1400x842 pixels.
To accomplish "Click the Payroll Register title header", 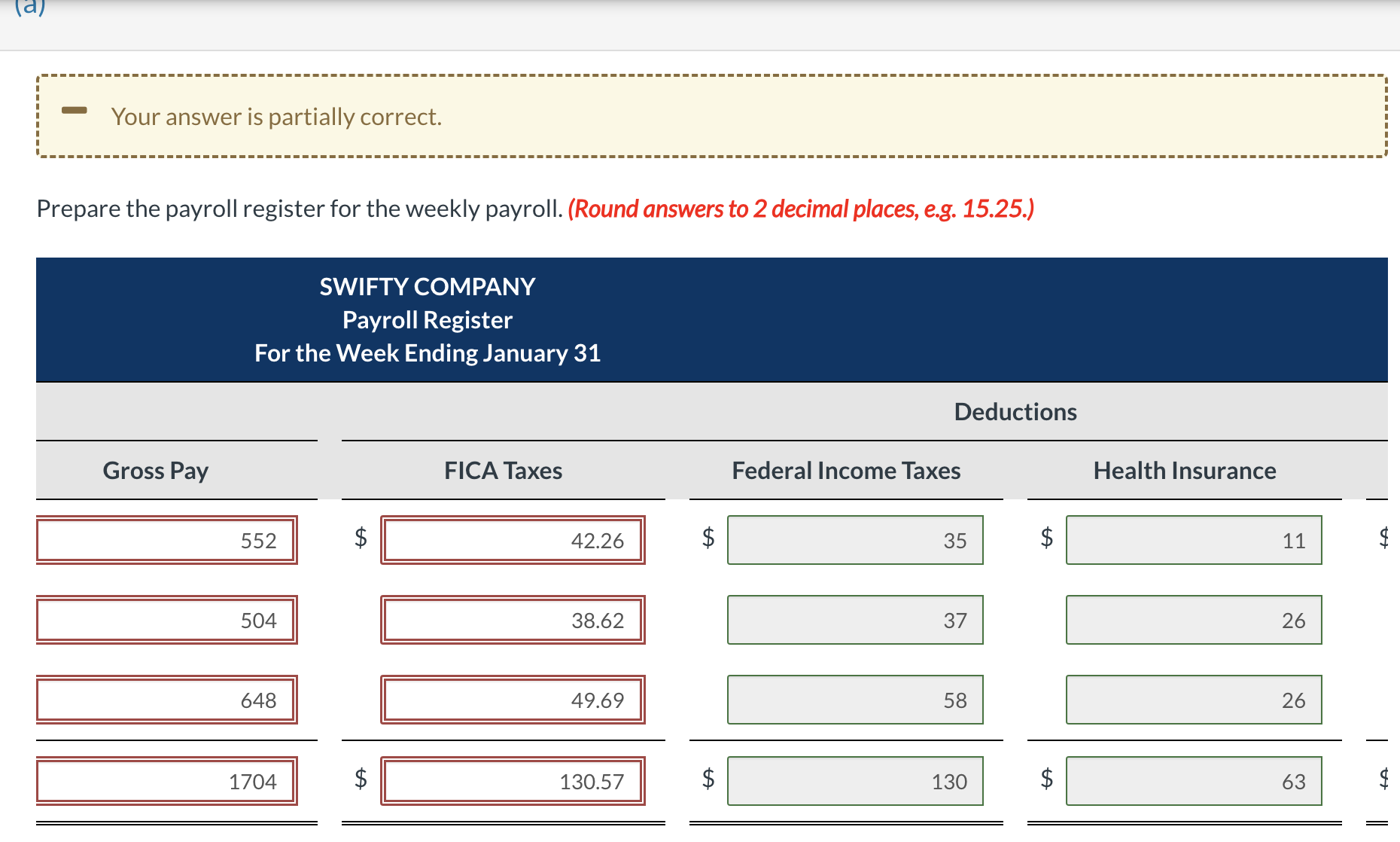I will click(428, 320).
